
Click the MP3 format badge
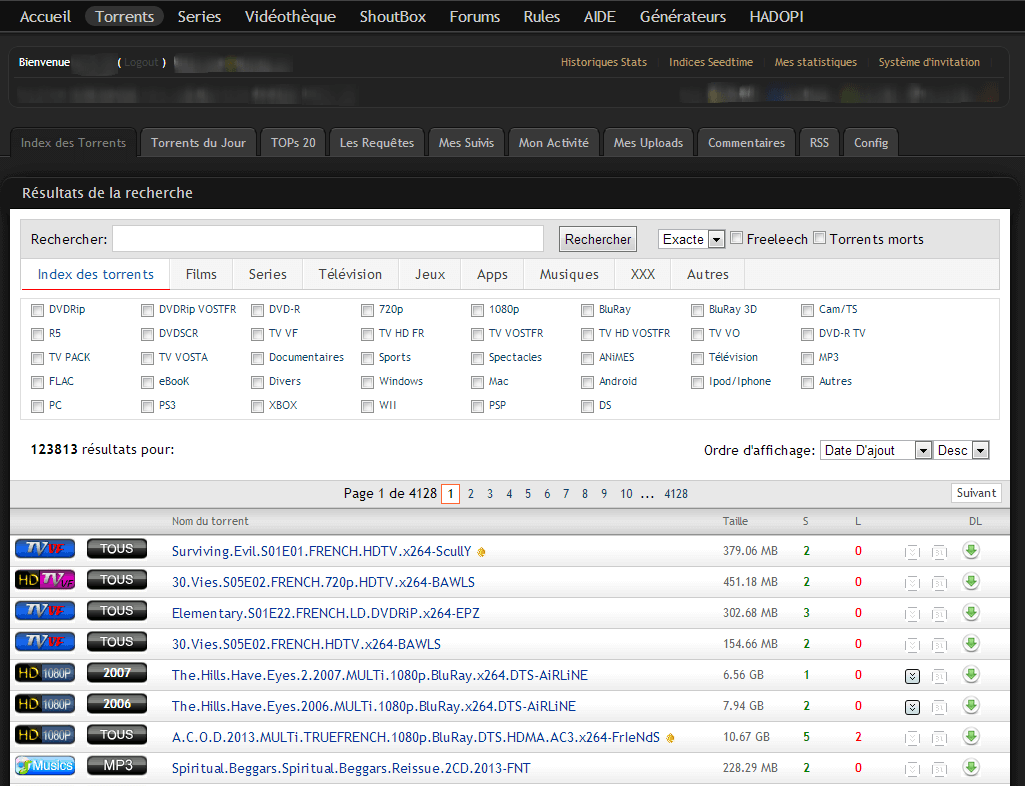(x=117, y=765)
